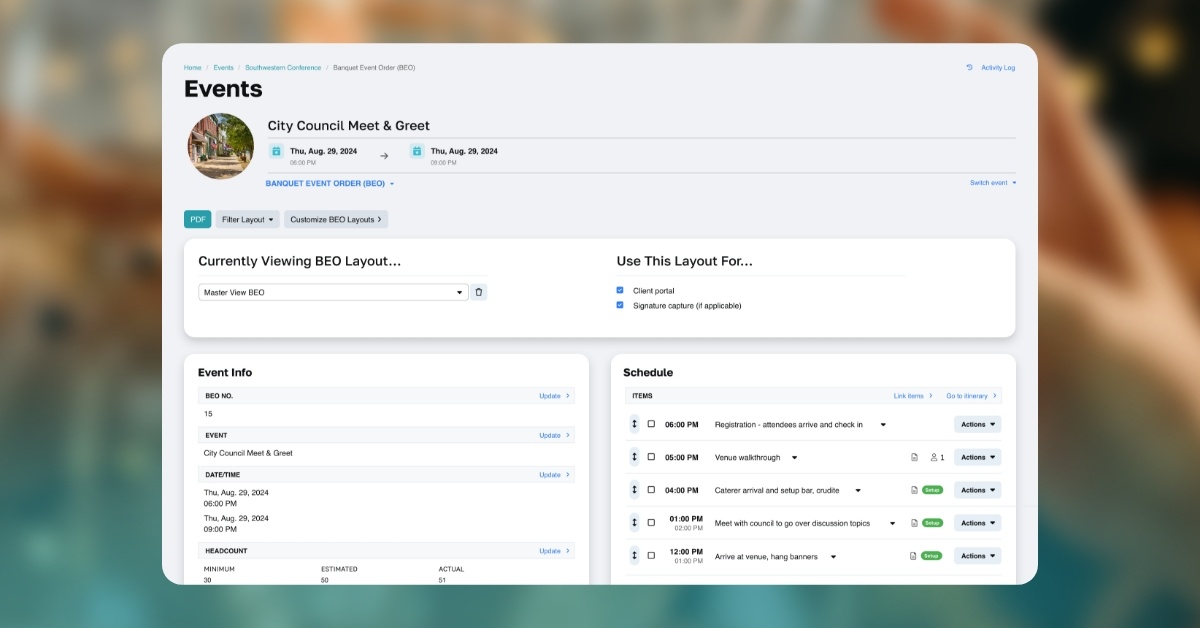1200x628 pixels.
Task: Open notes document icon on Arrive at venue
Action: (x=914, y=556)
